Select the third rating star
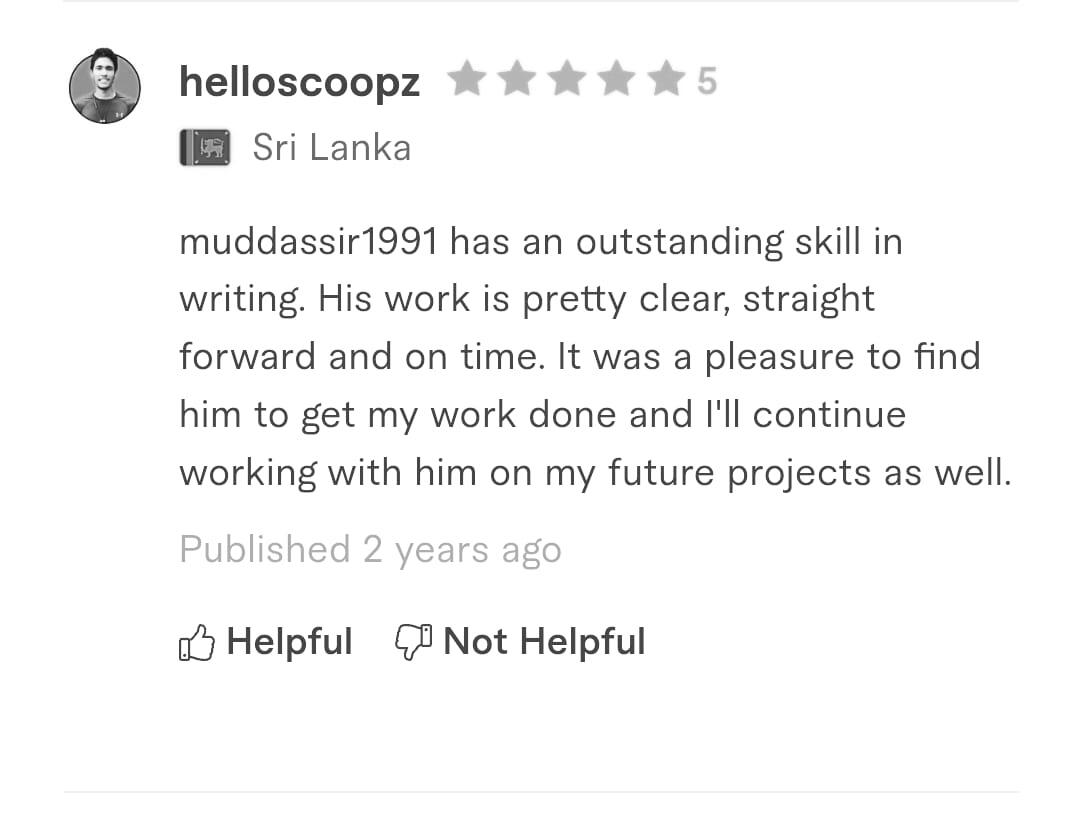The height and width of the screenshot is (813, 1079). pos(566,80)
